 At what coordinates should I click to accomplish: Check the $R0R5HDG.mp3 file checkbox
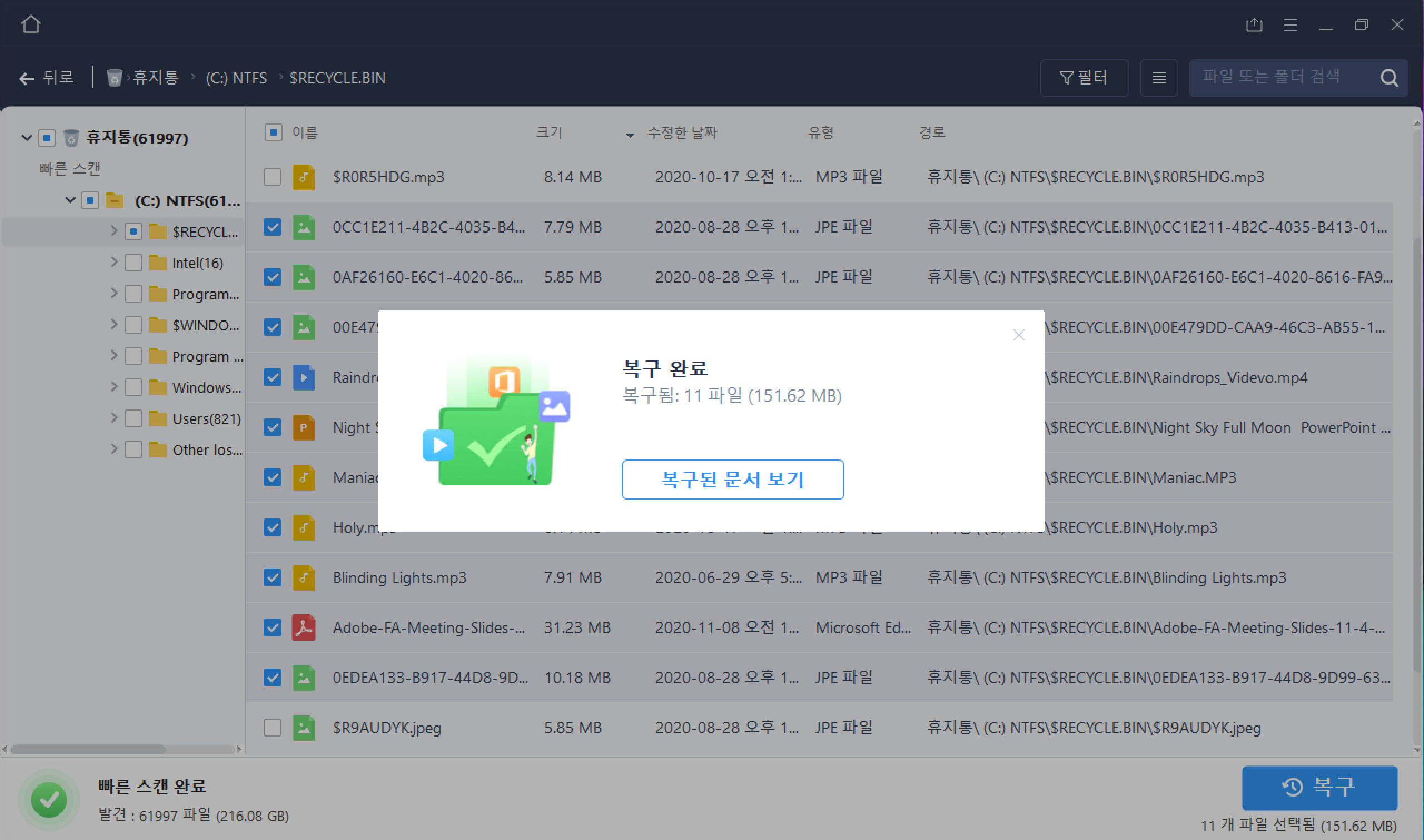tap(272, 177)
